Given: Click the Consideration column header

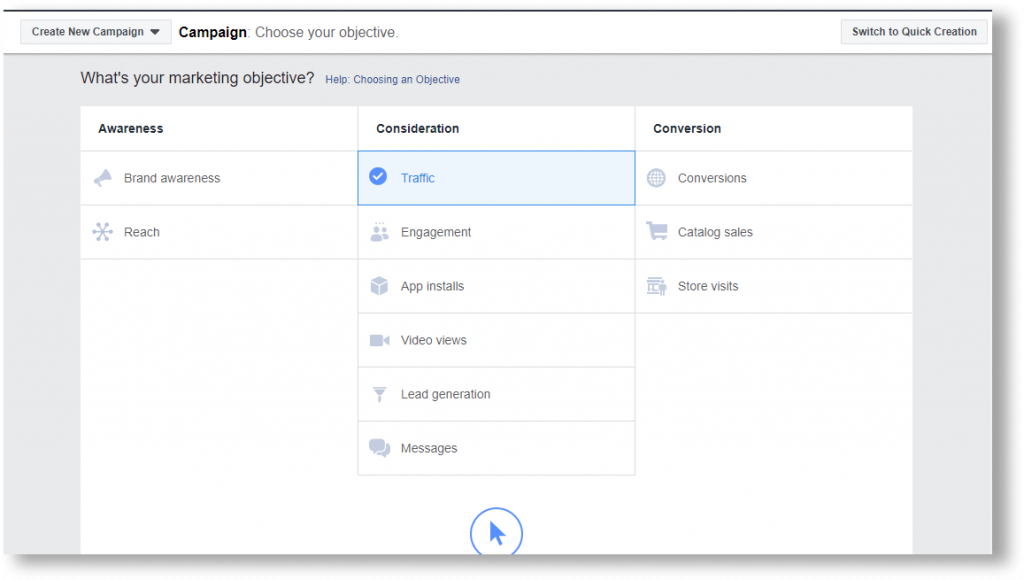Looking at the screenshot, I should pos(417,129).
